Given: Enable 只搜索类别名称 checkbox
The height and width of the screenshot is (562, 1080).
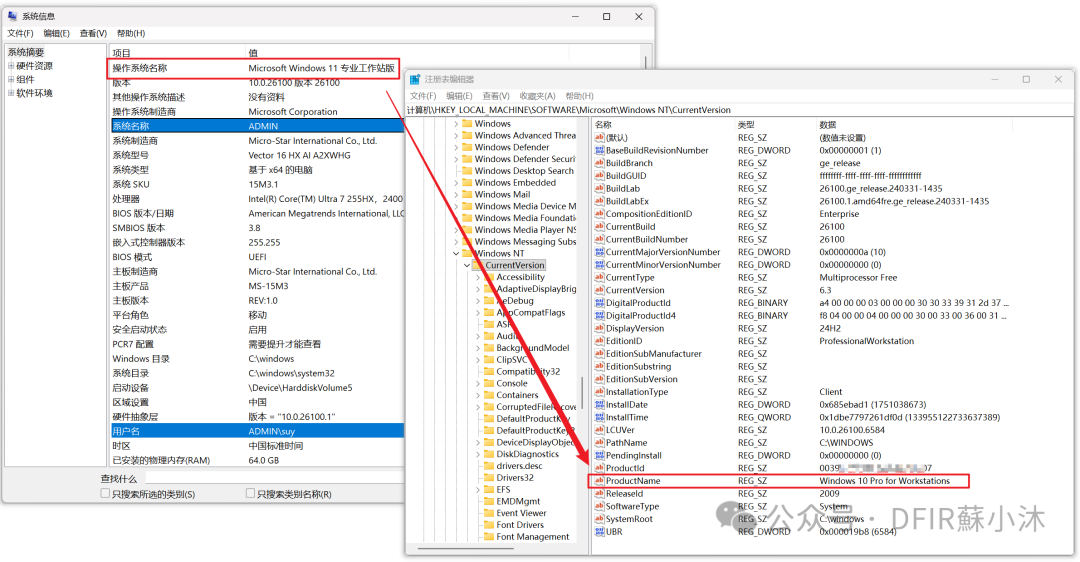Looking at the screenshot, I should [x=250, y=493].
